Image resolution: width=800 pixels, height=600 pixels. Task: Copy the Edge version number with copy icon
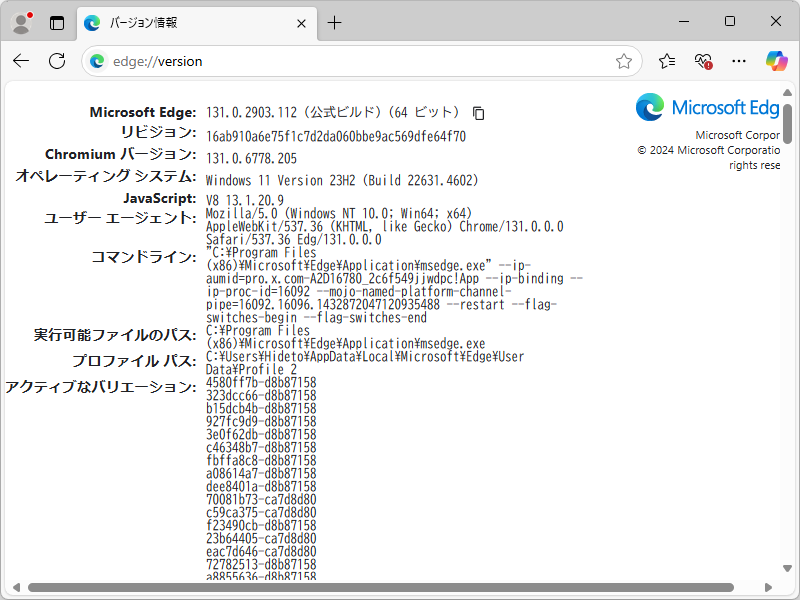pos(478,112)
